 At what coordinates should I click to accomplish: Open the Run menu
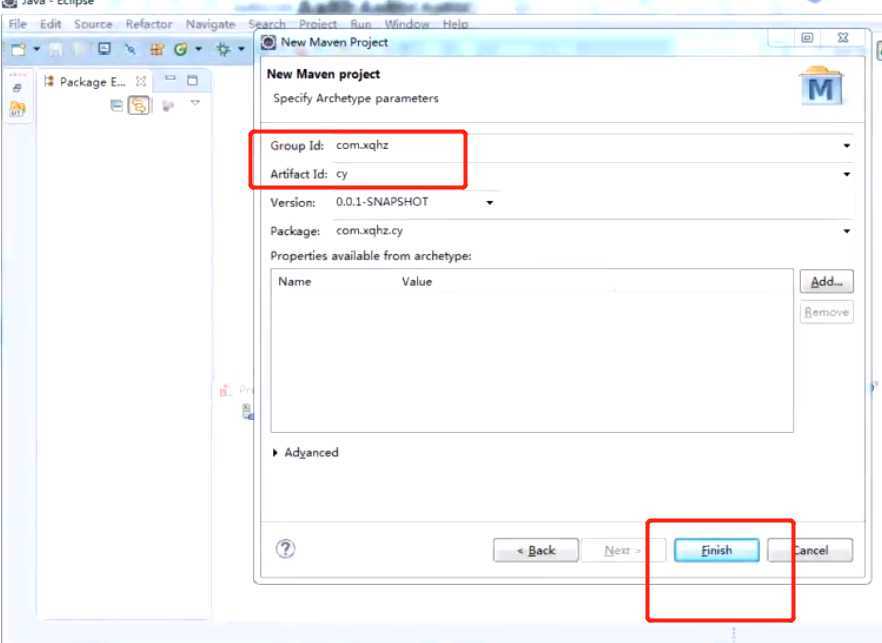click(x=361, y=24)
